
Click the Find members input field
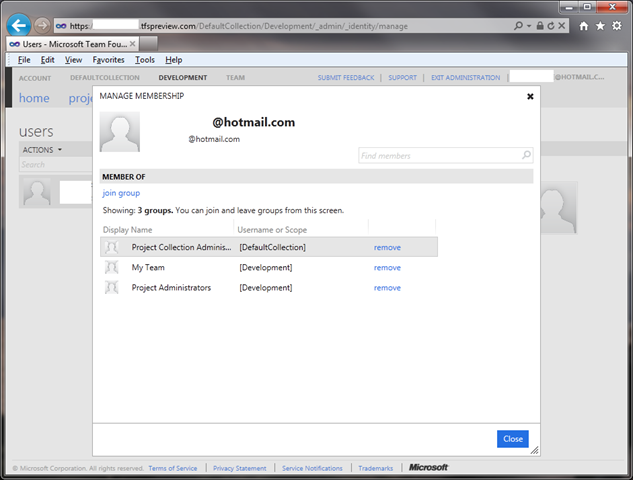coord(438,156)
